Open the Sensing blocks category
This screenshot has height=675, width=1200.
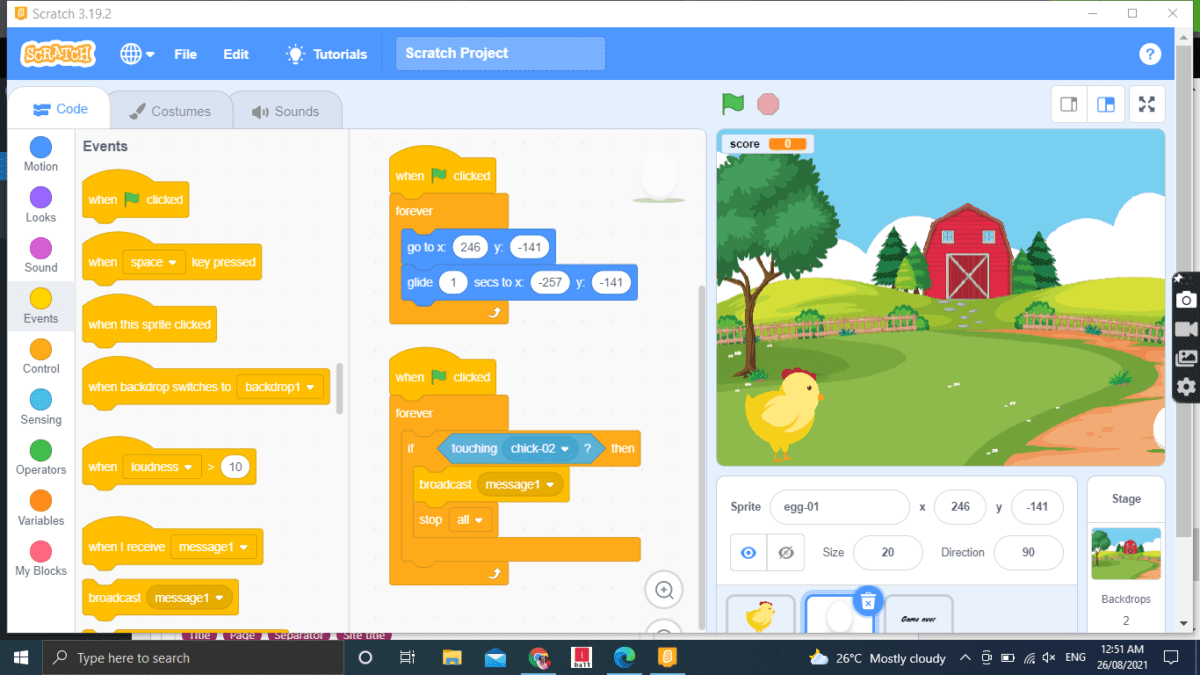40,408
